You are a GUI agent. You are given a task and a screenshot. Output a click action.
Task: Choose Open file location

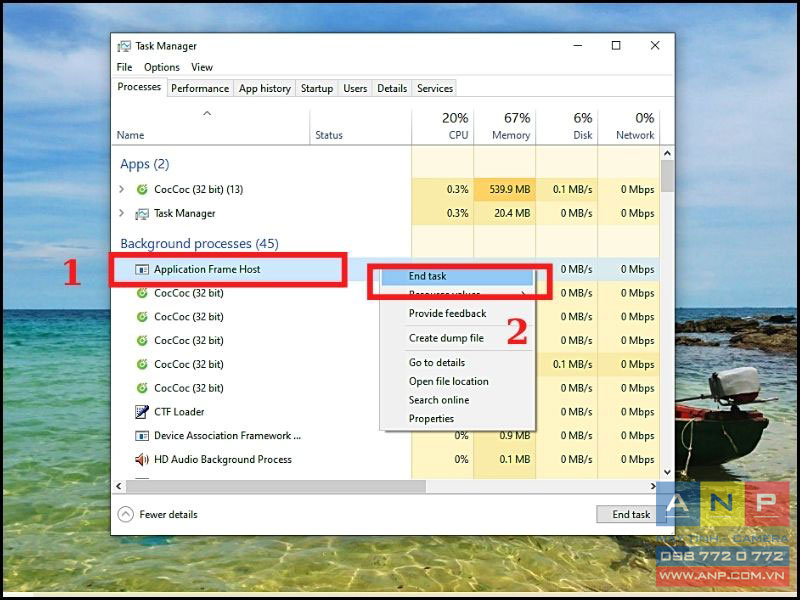(457, 382)
